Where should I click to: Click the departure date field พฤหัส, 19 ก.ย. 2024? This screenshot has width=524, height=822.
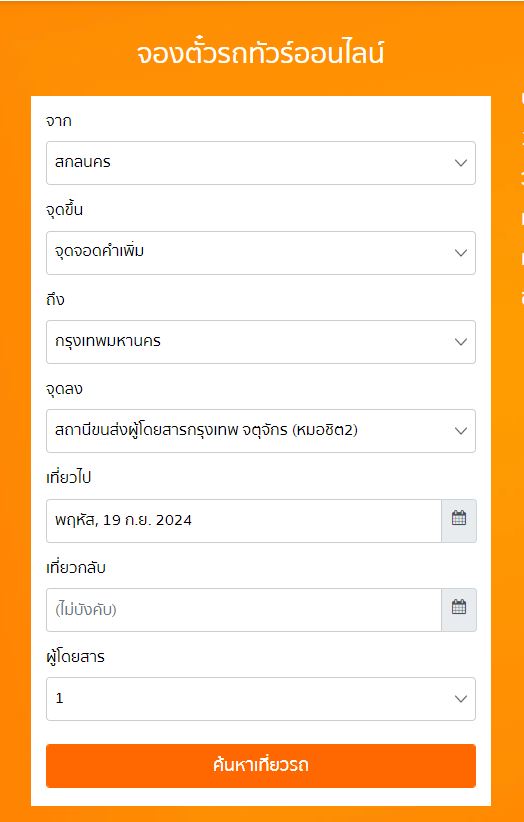[x=244, y=521]
